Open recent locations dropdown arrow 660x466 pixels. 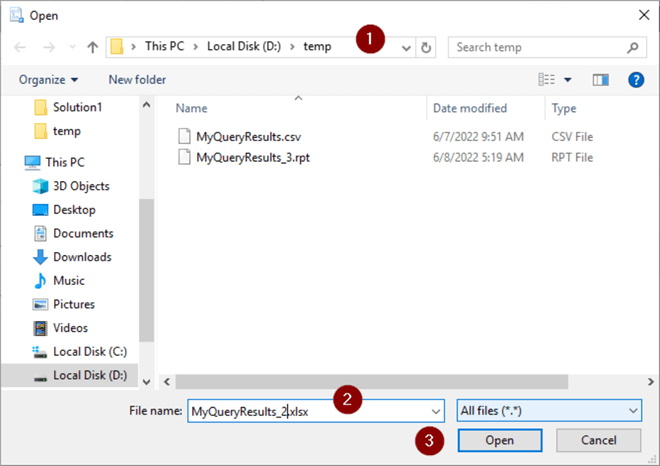tap(72, 47)
